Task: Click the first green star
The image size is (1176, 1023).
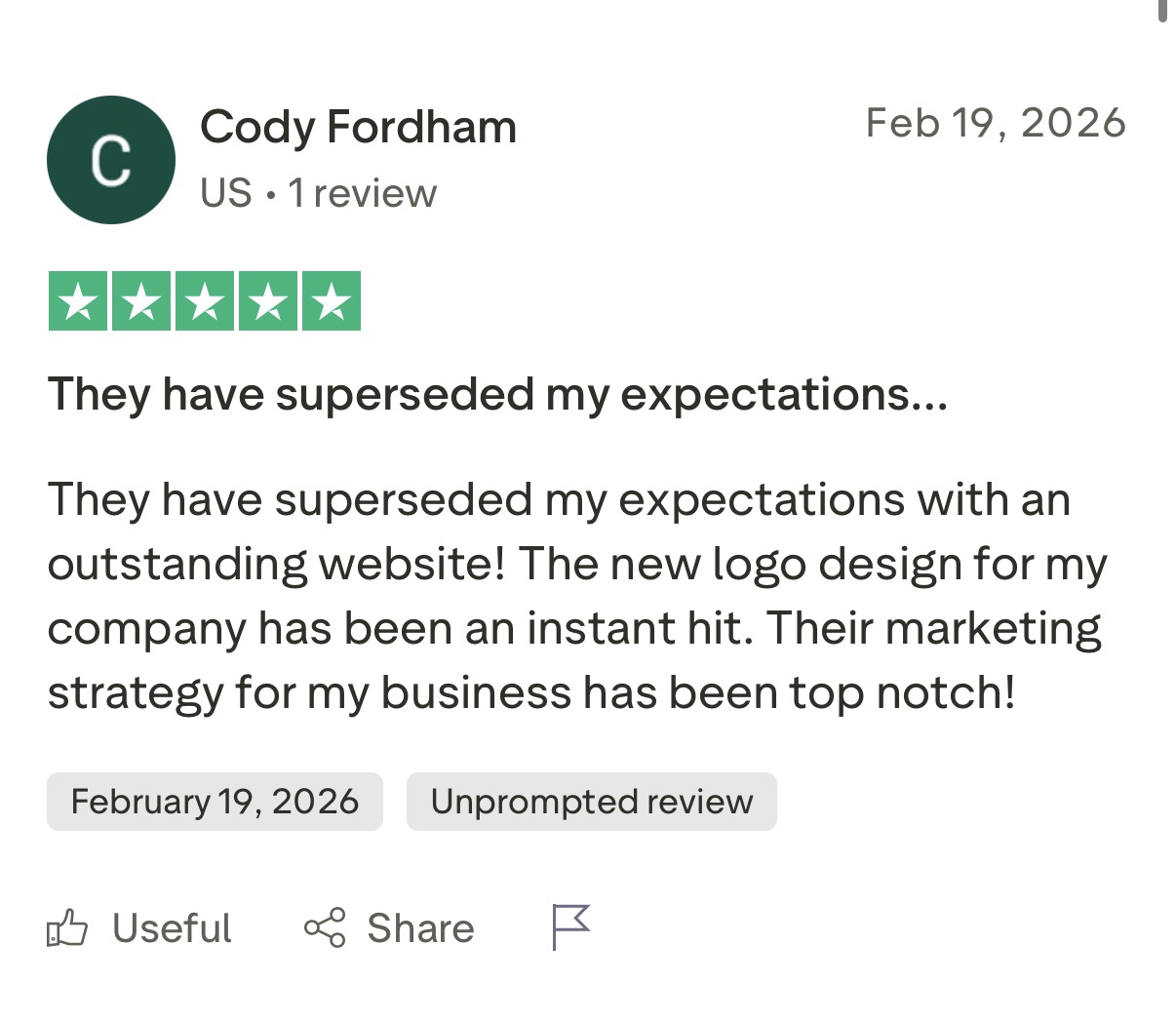Action: (78, 301)
